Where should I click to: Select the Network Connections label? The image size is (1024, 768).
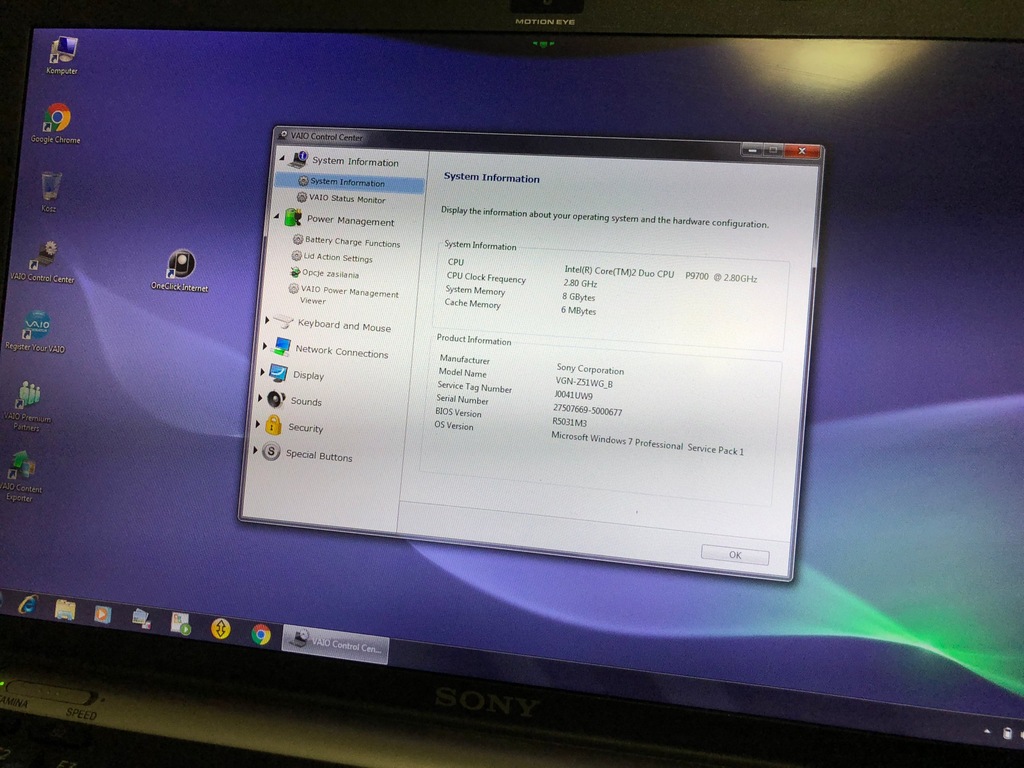[x=342, y=351]
